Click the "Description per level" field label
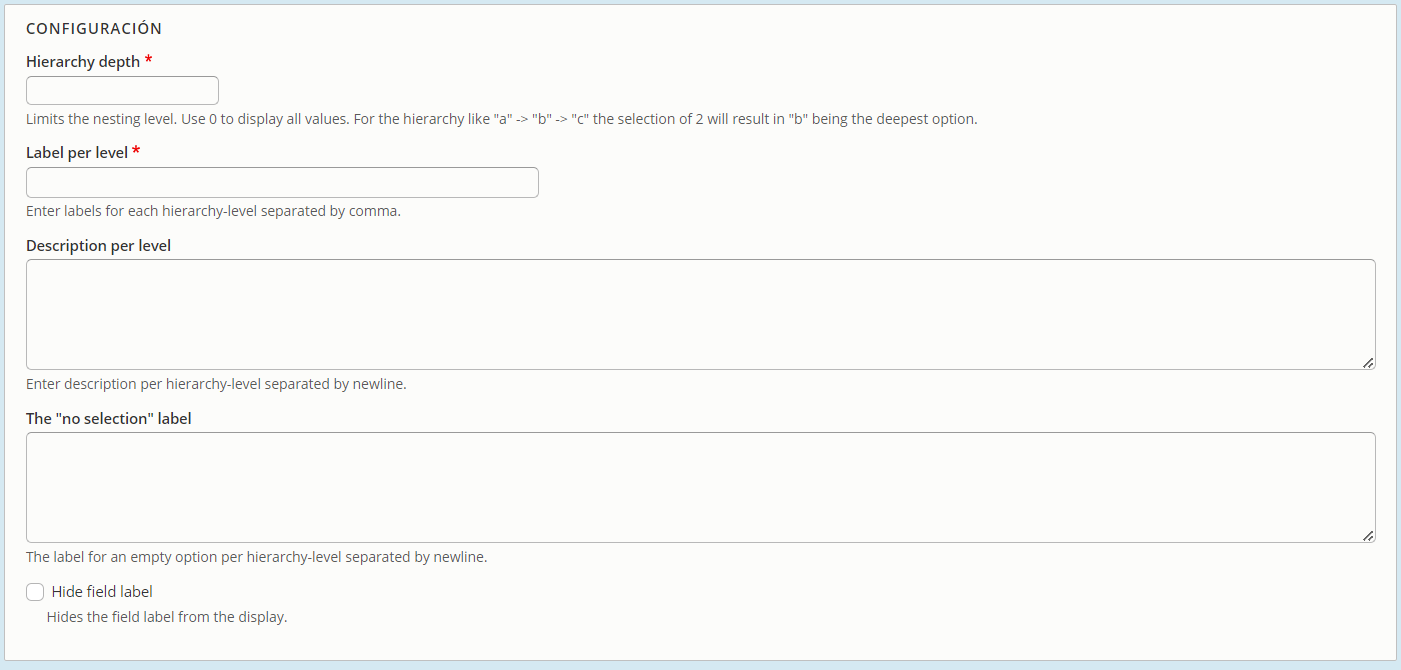This screenshot has width=1401, height=670. (99, 246)
